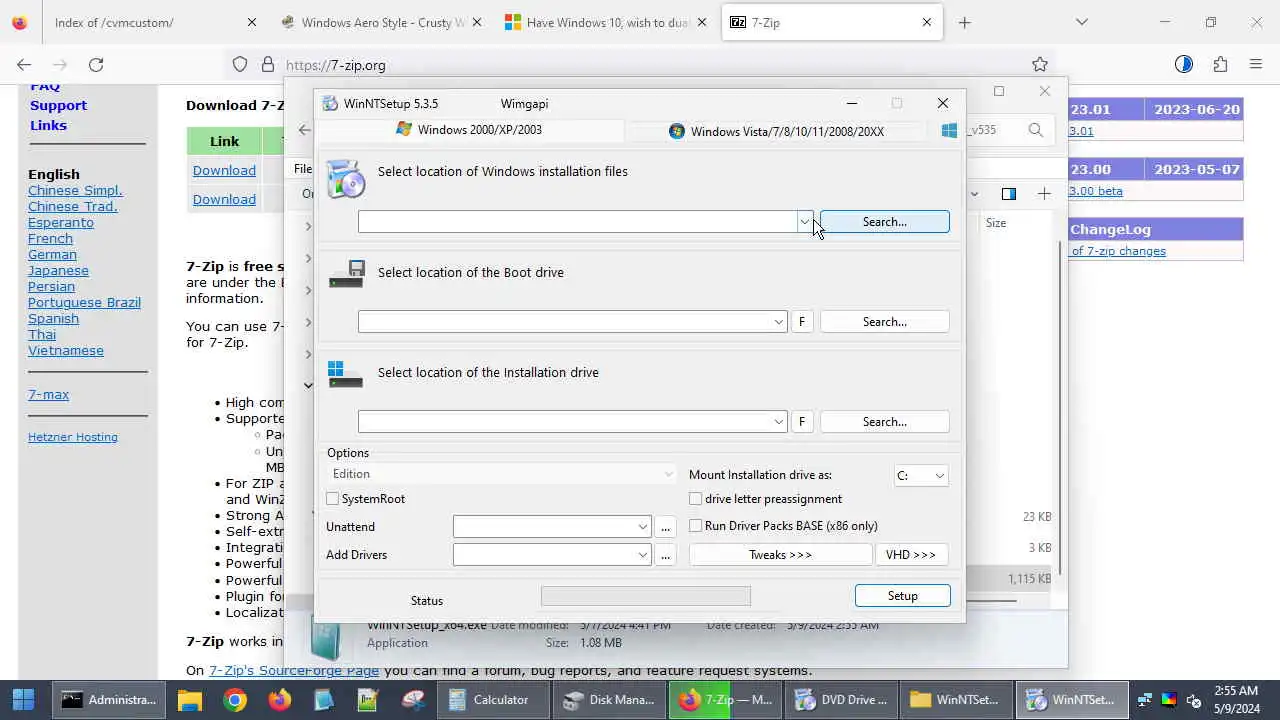Click the tracking protection shield icon
Screen dimensions: 1280x720
pos(240,64)
